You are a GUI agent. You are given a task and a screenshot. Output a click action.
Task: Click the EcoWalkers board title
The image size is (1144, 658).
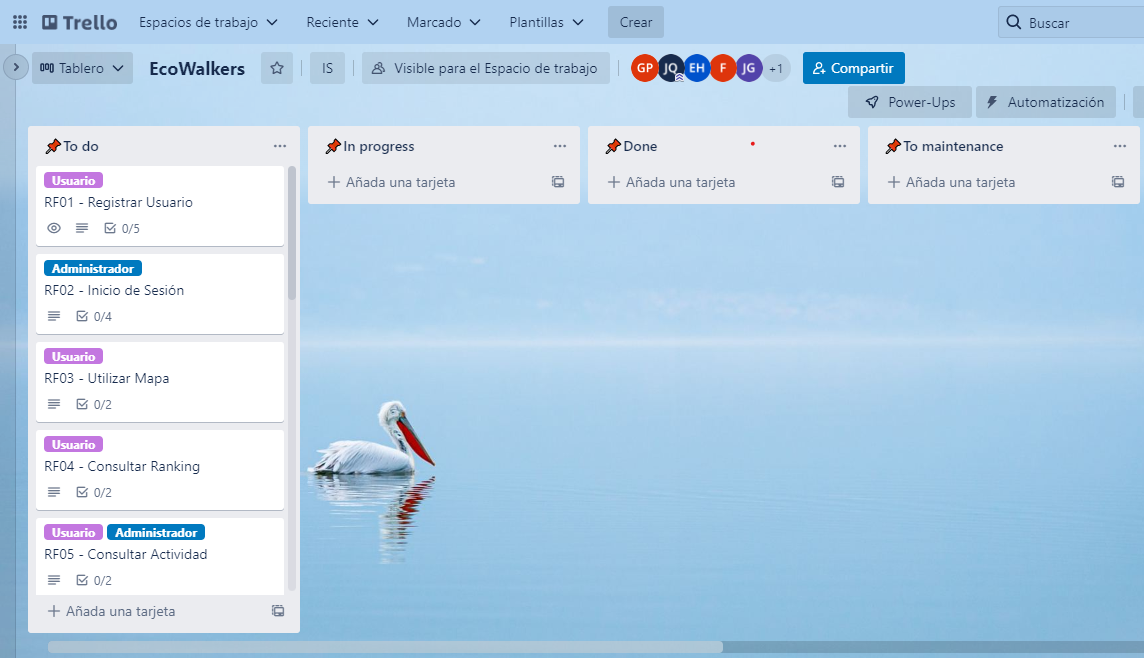[x=197, y=69]
